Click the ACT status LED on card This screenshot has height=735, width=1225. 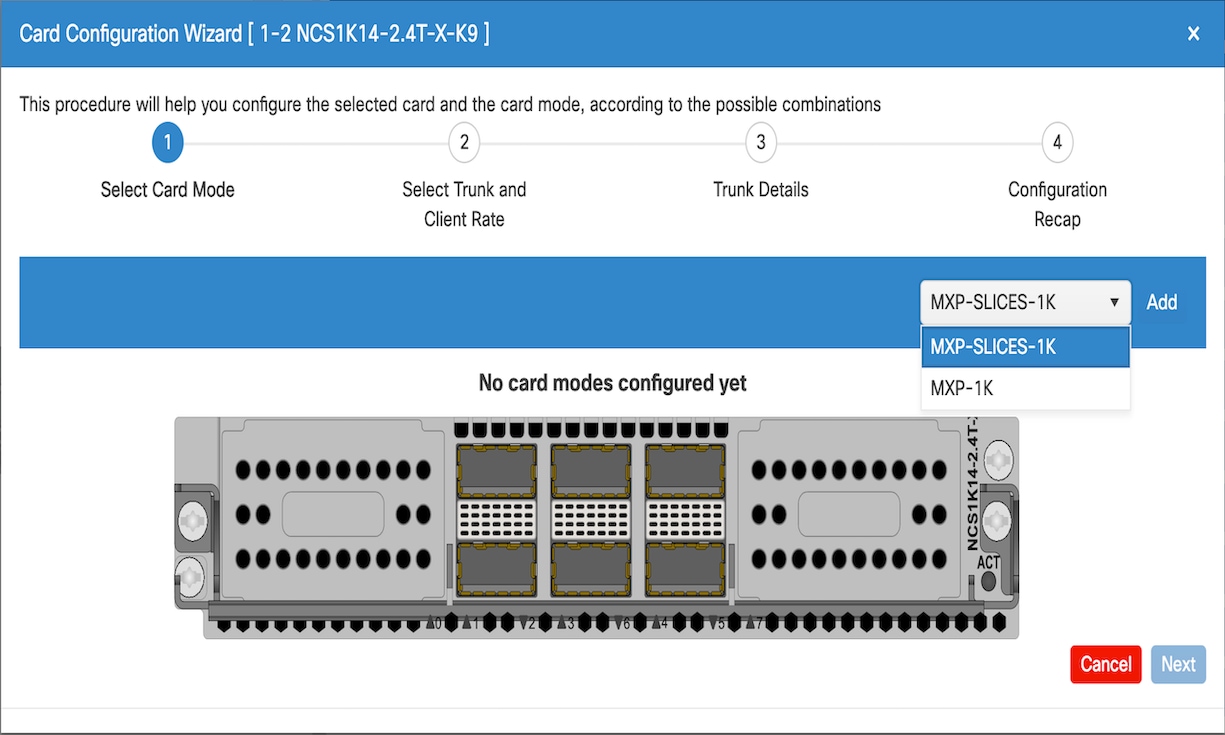point(989,583)
